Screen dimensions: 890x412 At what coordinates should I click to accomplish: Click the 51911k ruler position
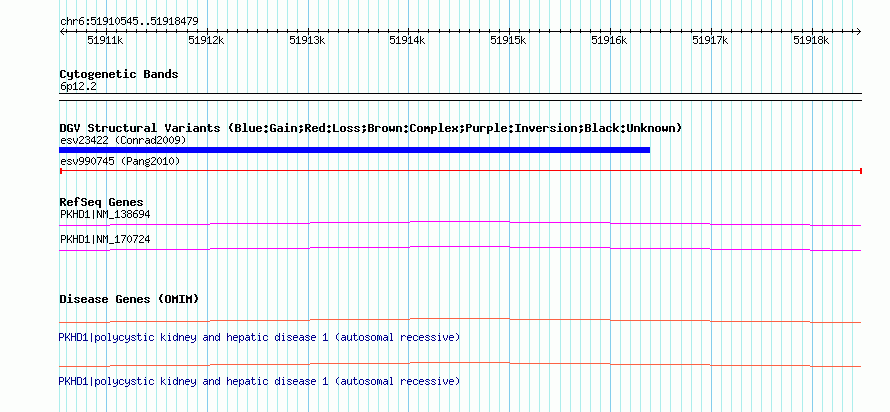pos(106,40)
